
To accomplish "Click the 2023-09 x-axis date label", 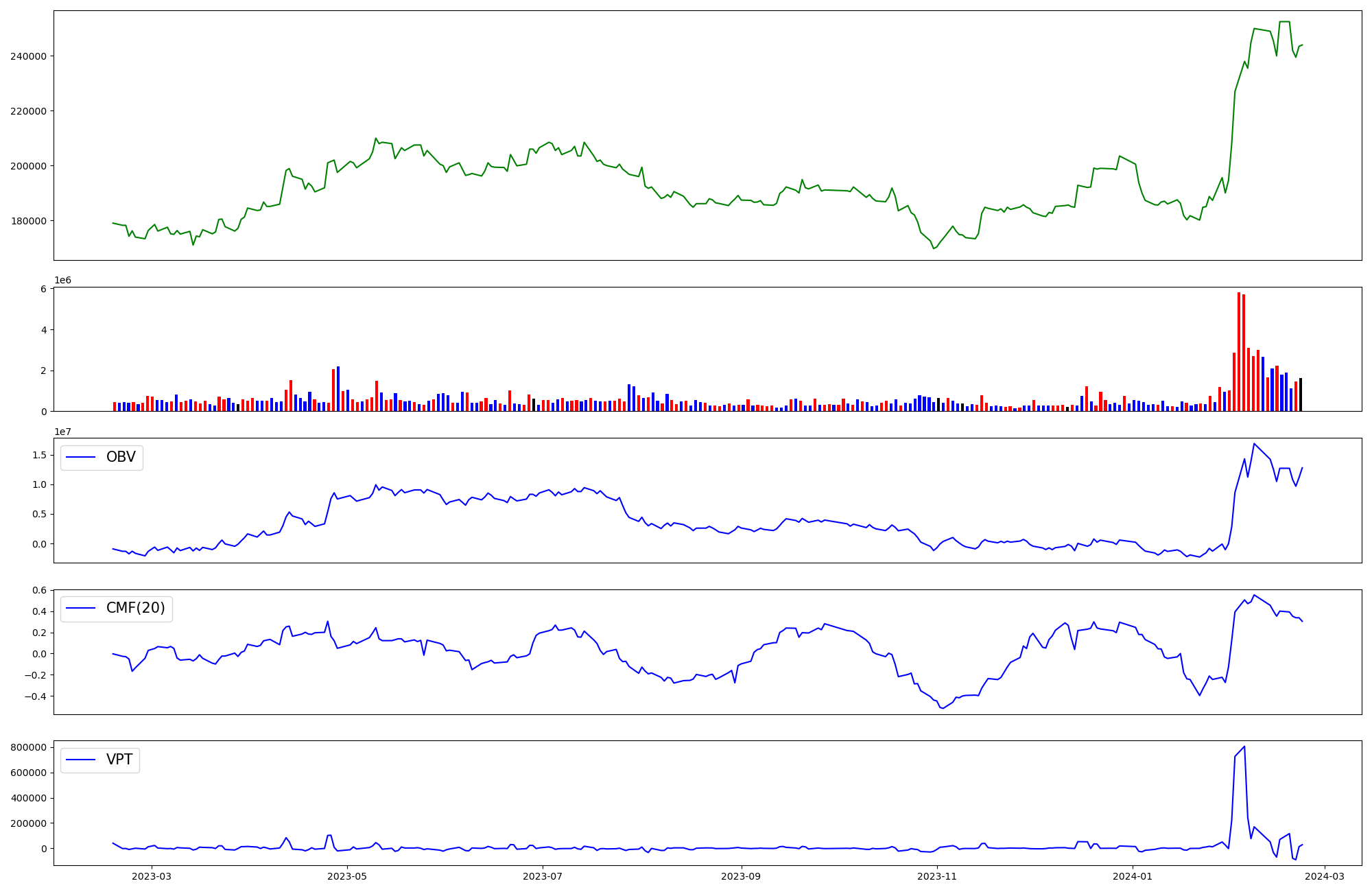I will (x=741, y=876).
